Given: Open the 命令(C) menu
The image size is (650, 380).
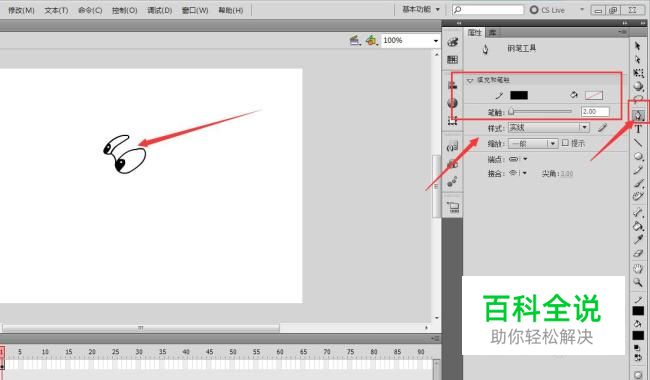Looking at the screenshot, I should pyautogui.click(x=90, y=10).
